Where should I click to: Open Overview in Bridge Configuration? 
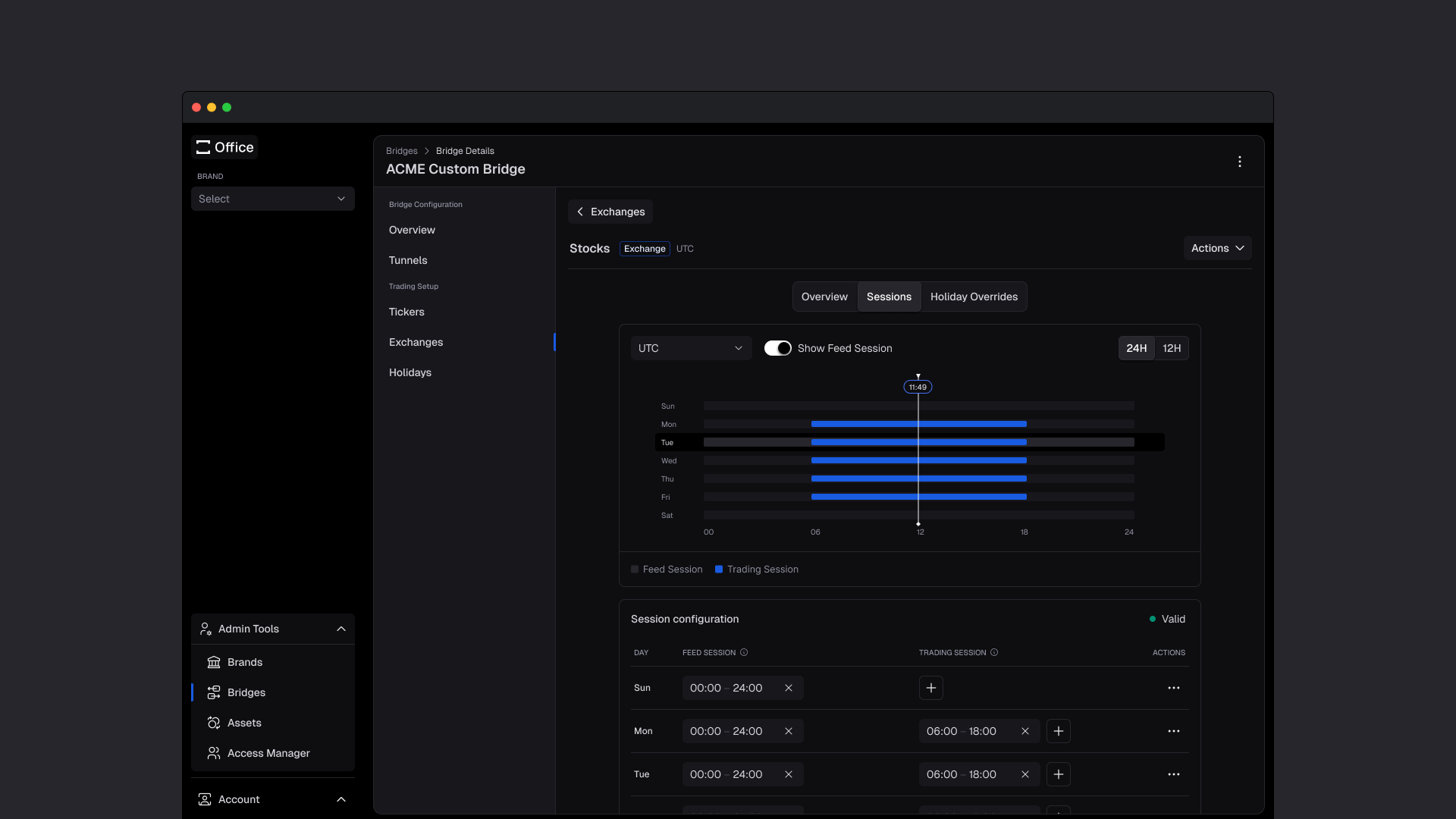click(412, 230)
